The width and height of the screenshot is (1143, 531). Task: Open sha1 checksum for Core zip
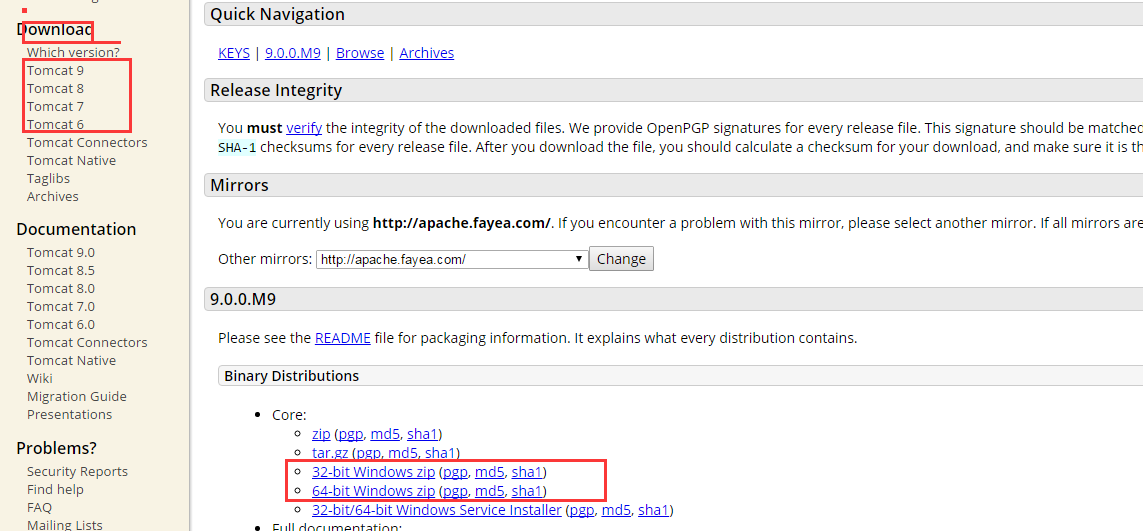[422, 435]
